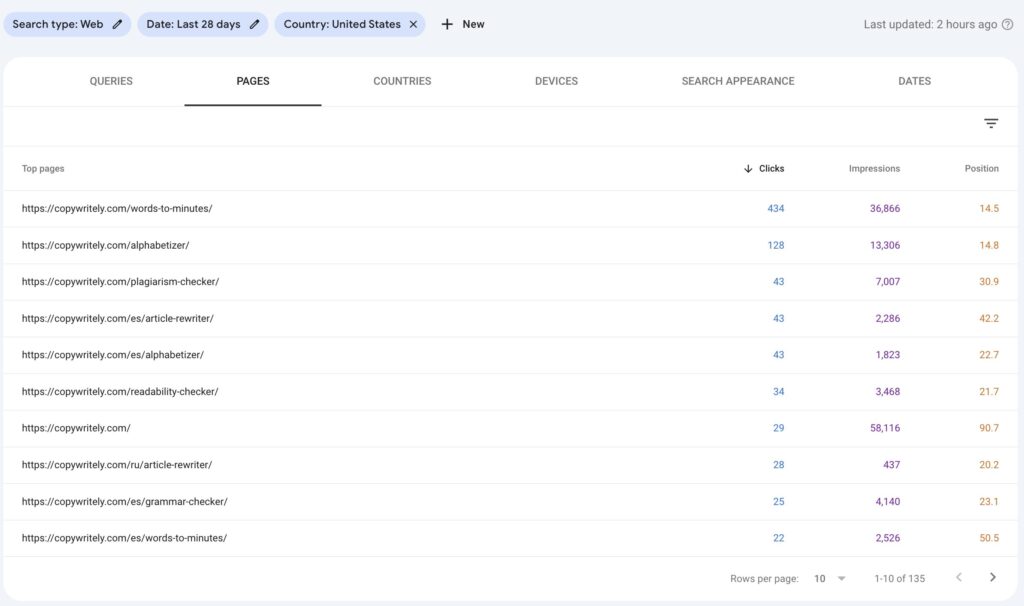This screenshot has height=606, width=1024.
Task: Edit the Search type: Web filter pencil
Action: [118, 24]
